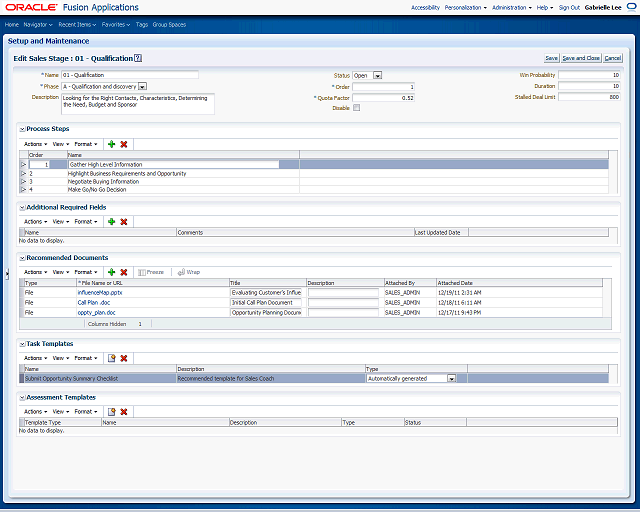Open View menu in Process Steps
The height and width of the screenshot is (512, 640).
[61, 144]
